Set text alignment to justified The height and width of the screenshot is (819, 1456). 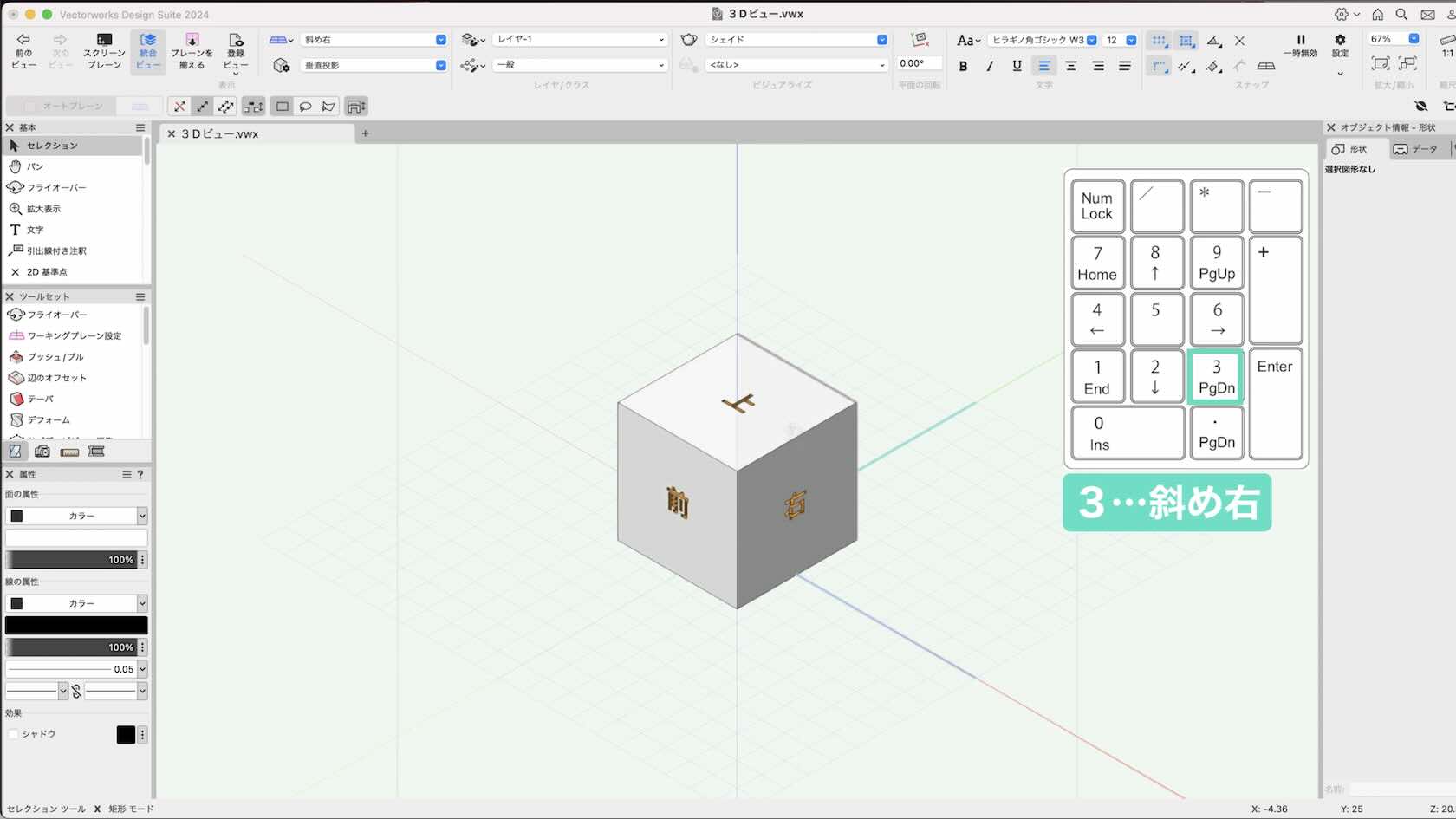pos(1125,66)
